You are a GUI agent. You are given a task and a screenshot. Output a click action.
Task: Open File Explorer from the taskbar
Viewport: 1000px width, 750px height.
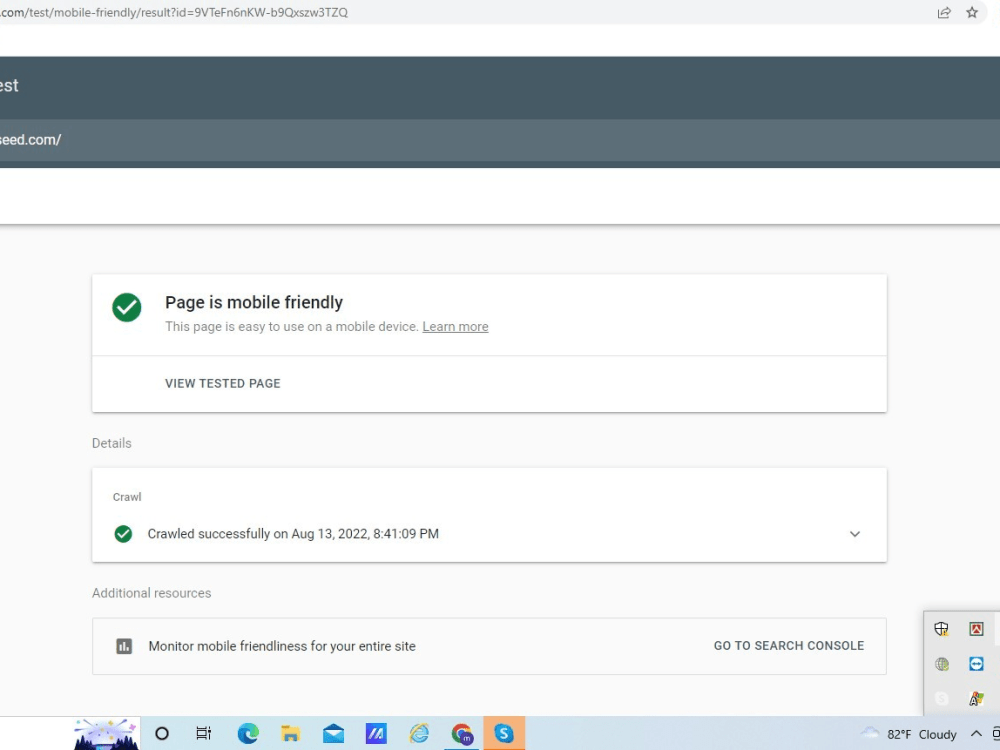click(290, 733)
